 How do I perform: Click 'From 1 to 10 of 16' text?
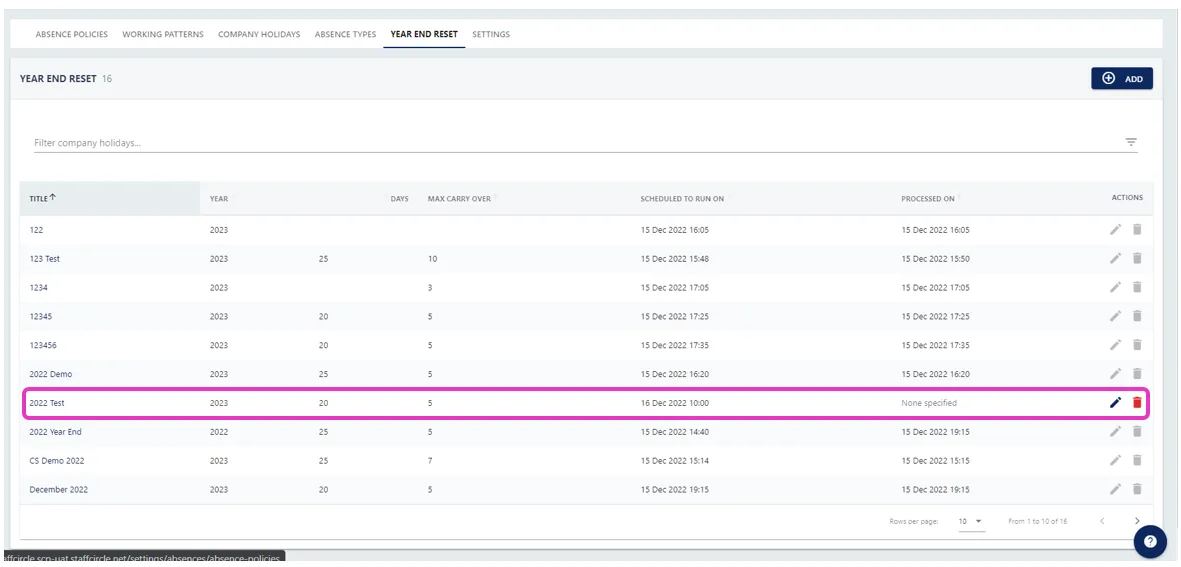click(1037, 521)
